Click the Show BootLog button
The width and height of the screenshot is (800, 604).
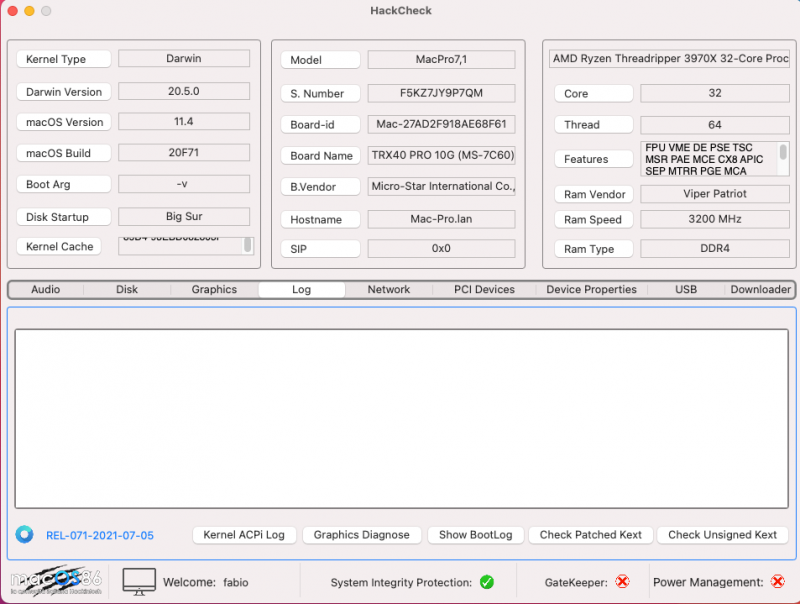click(476, 534)
